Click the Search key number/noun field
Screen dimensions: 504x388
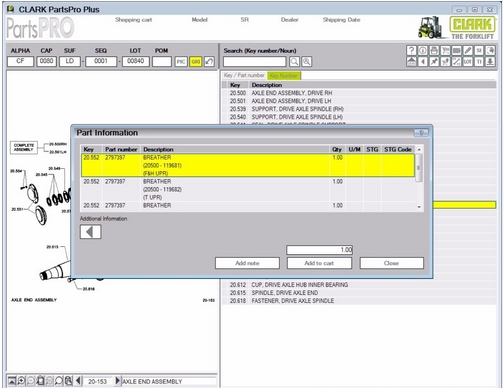pos(255,62)
